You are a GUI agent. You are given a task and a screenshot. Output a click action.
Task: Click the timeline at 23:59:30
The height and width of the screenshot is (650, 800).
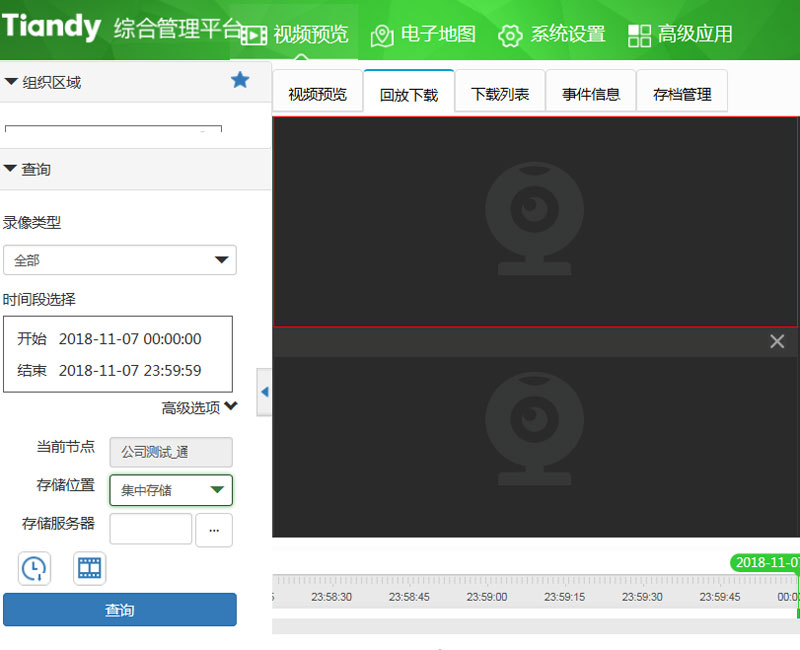[x=642, y=596]
